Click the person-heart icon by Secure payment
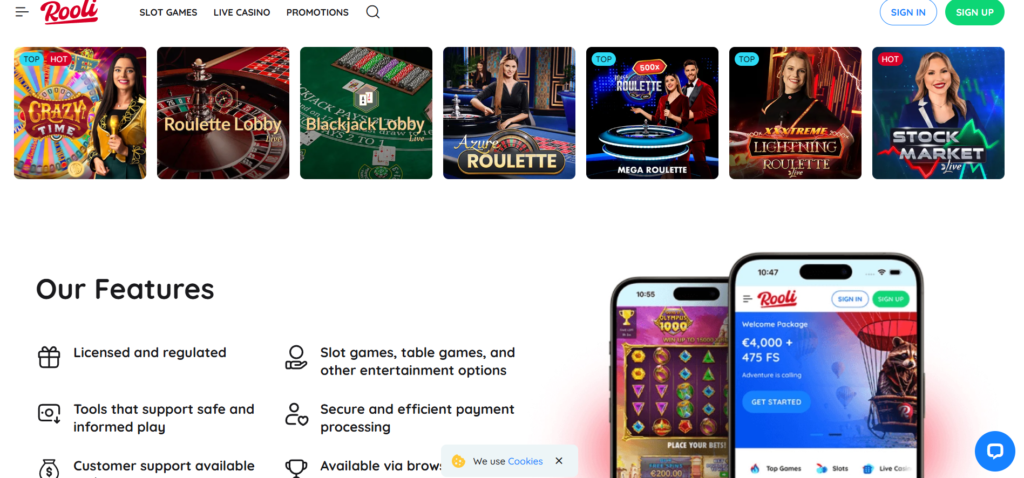The image size is (1024, 478). click(x=296, y=414)
